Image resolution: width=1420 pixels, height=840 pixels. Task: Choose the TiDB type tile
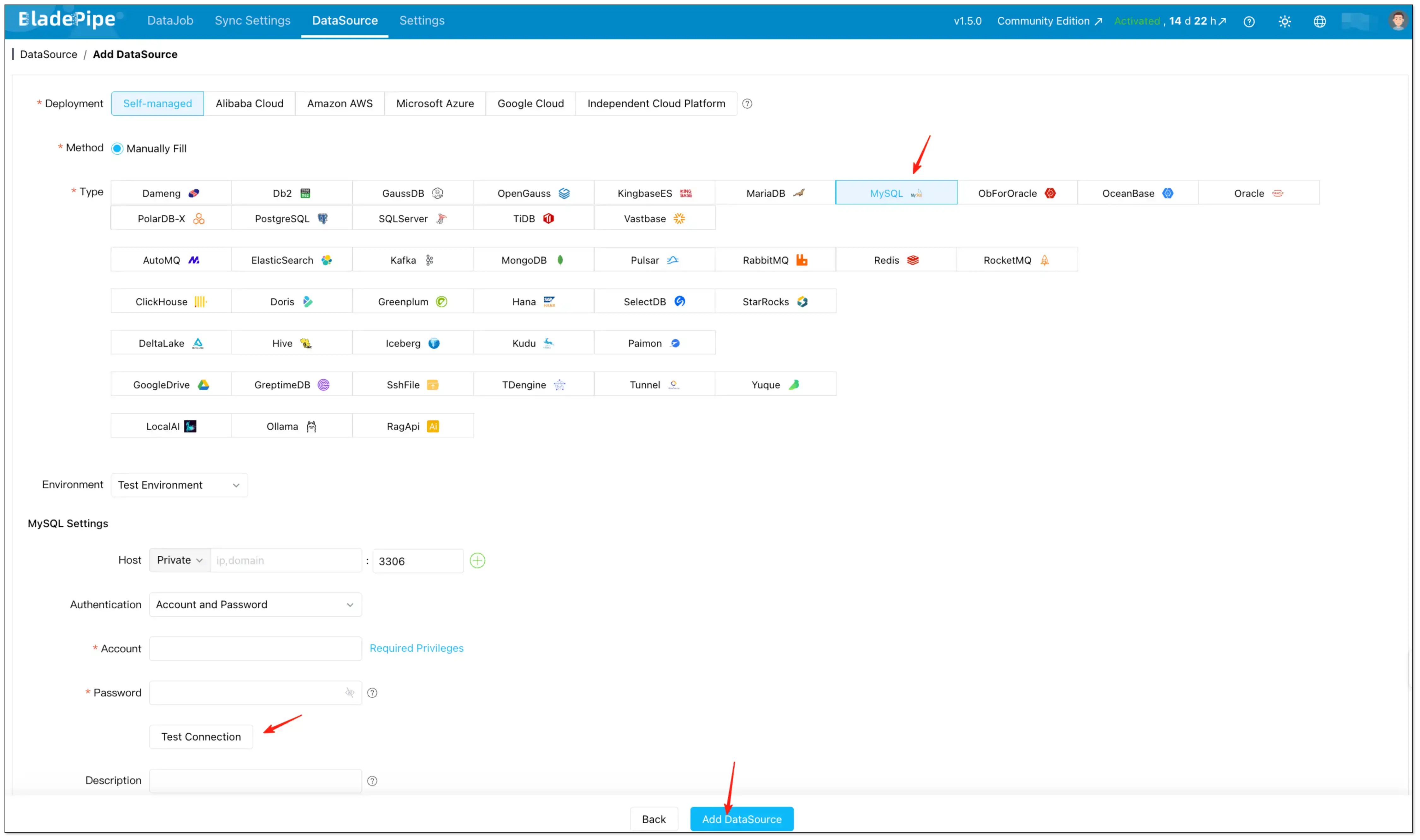(533, 218)
